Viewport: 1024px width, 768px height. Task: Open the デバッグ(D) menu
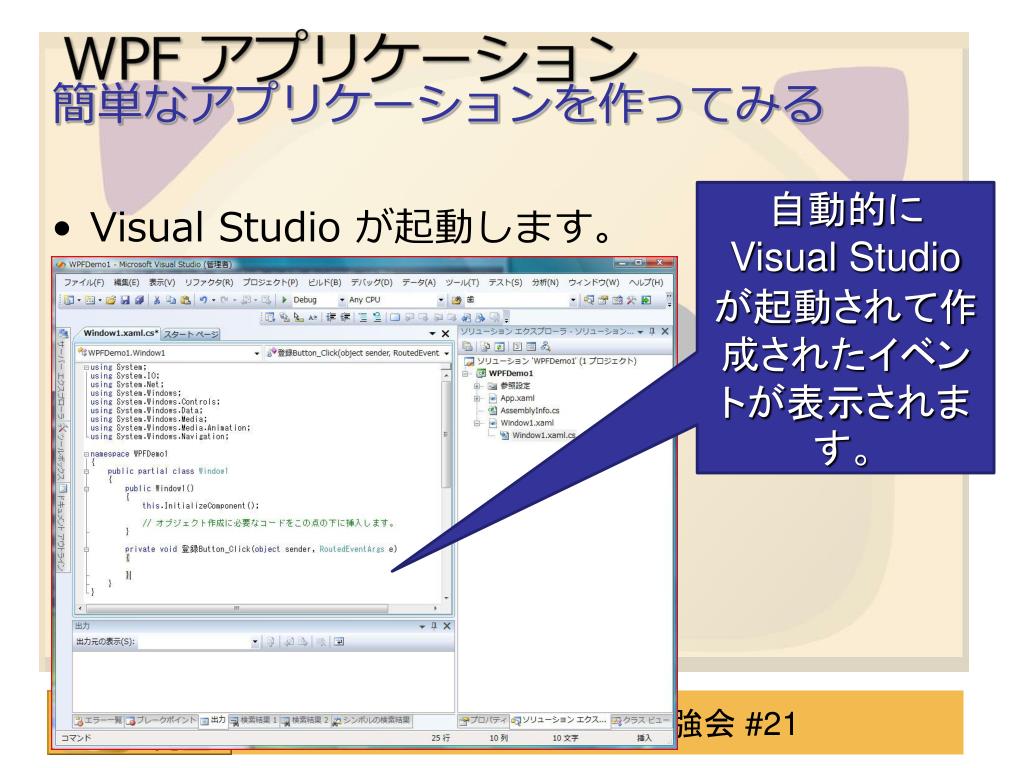(x=372, y=282)
